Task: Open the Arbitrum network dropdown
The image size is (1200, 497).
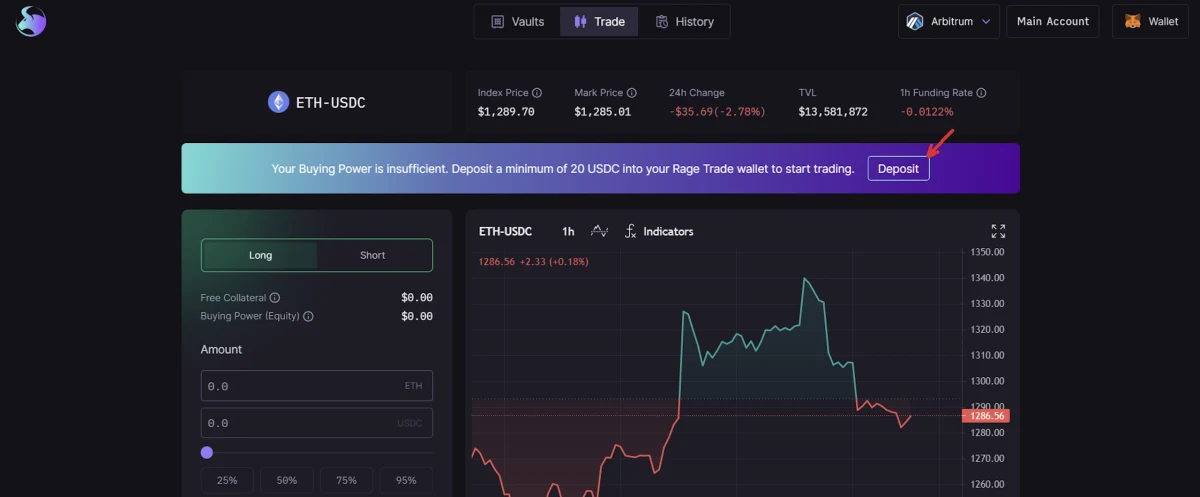Action: [949, 21]
